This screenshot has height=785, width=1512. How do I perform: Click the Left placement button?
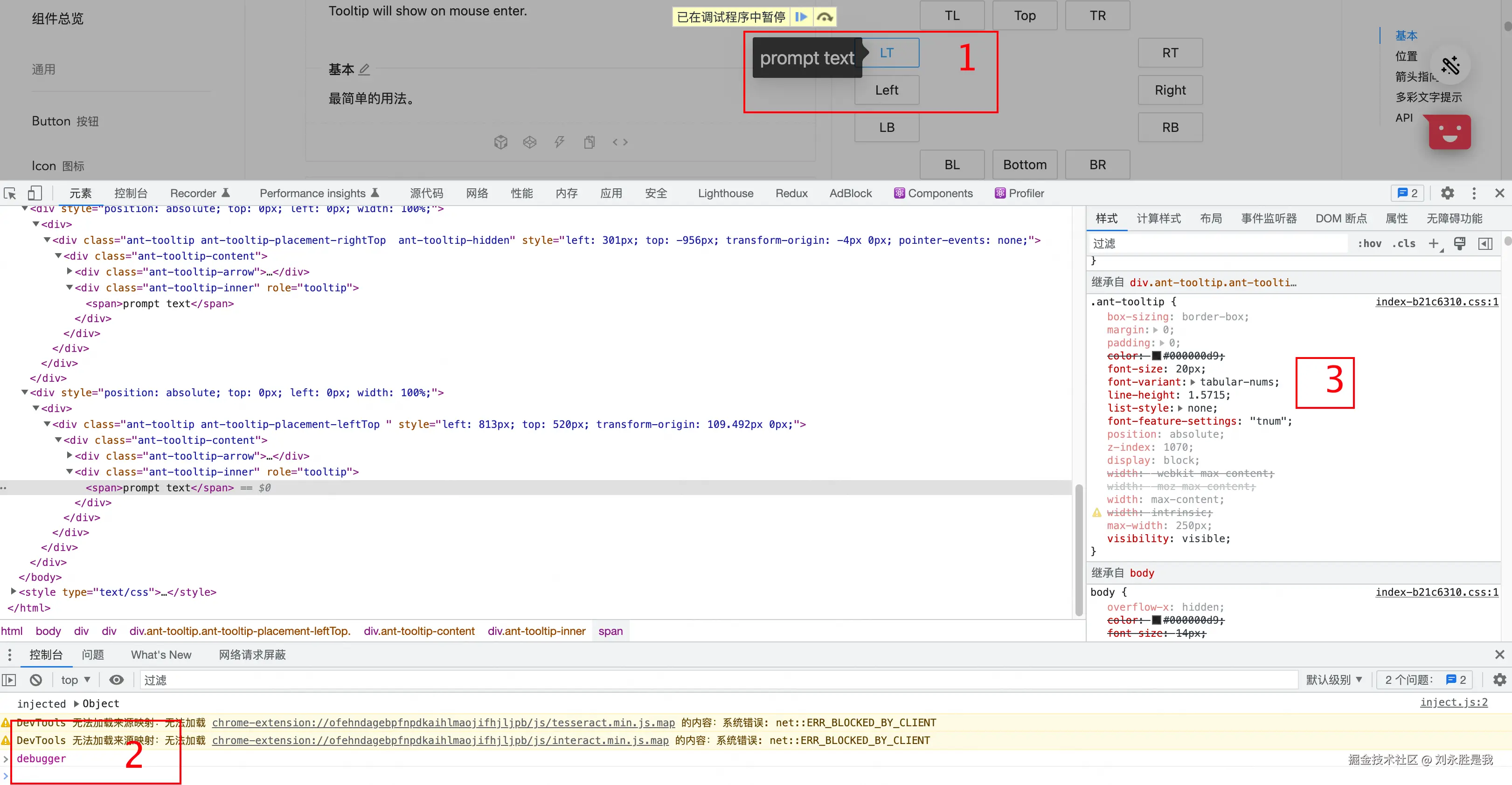pyautogui.click(x=886, y=90)
